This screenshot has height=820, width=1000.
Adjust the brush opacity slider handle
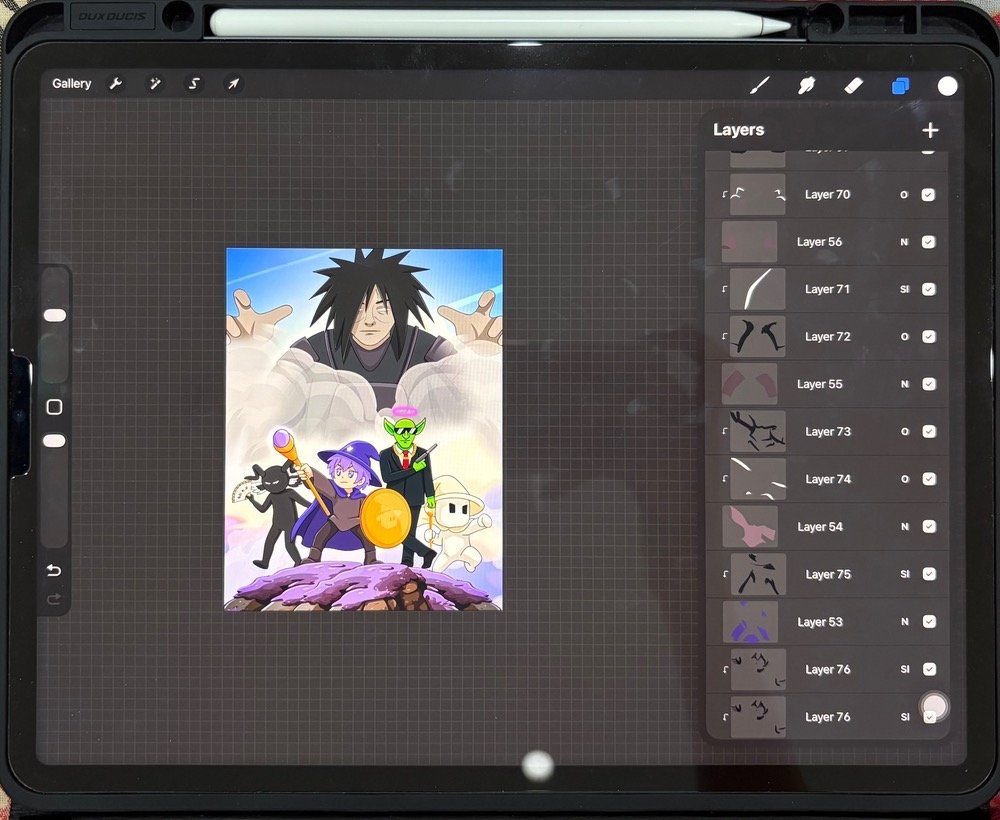(x=55, y=441)
